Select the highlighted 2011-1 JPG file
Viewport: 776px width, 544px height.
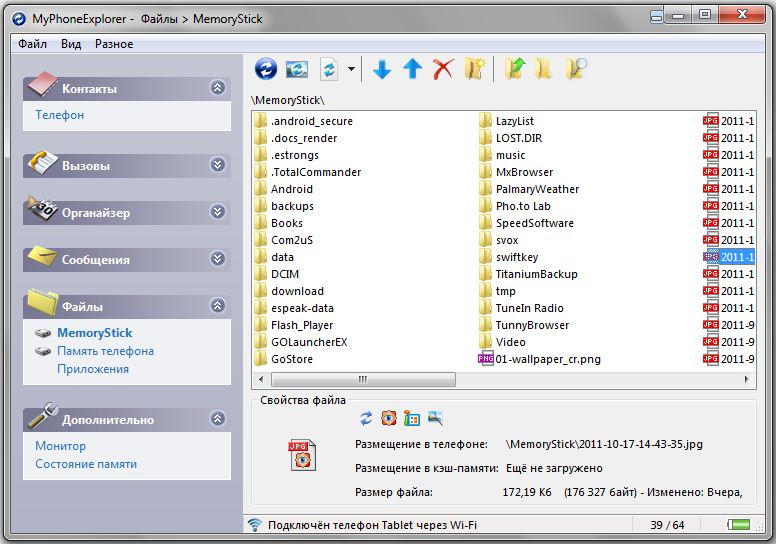pos(728,257)
